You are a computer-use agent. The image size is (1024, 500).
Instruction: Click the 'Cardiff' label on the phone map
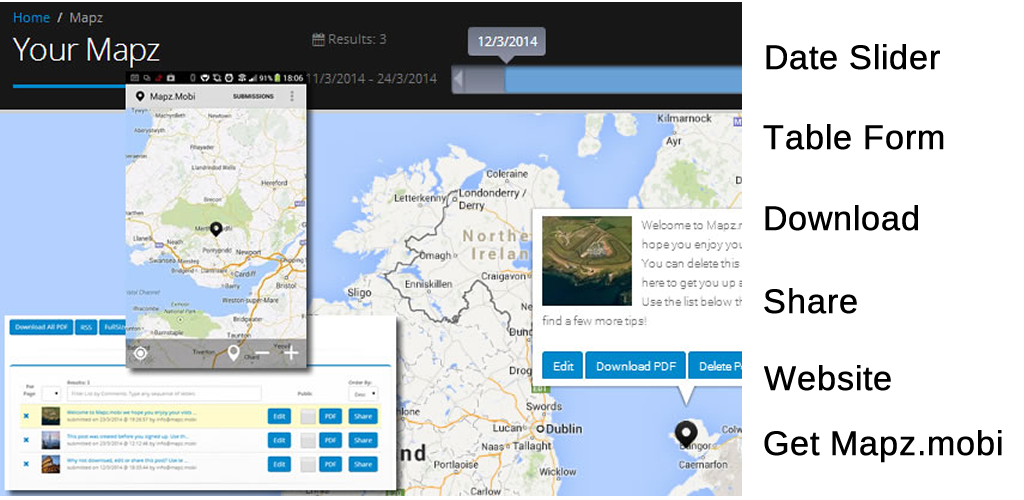(244, 273)
